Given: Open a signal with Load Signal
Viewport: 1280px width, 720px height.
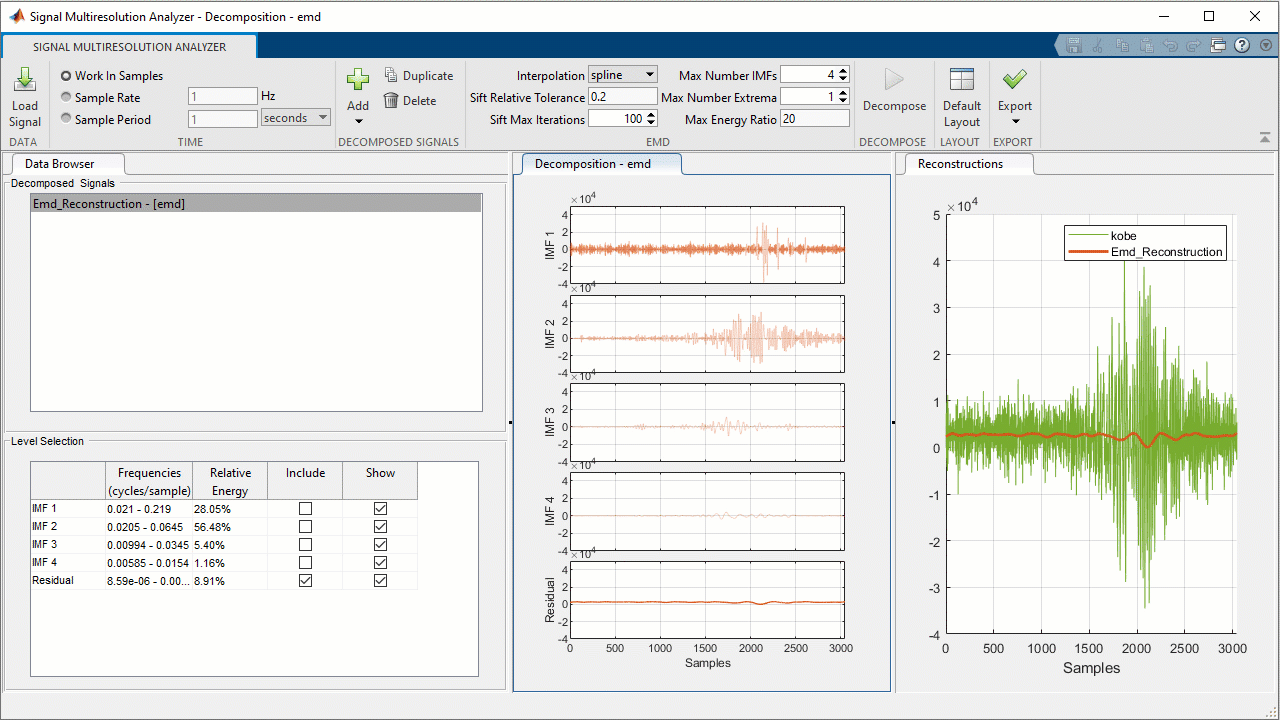Looking at the screenshot, I should pyautogui.click(x=24, y=97).
